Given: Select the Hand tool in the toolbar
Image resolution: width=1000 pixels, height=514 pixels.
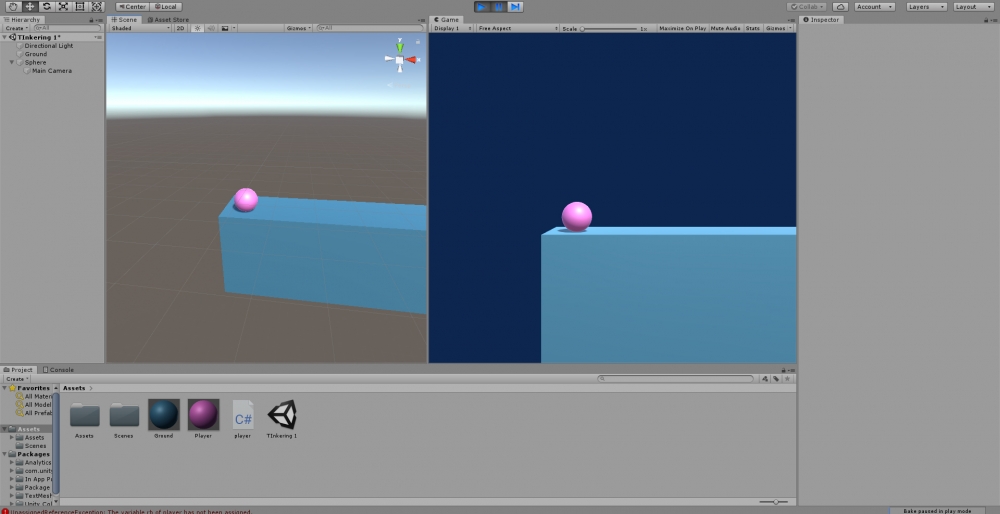Looking at the screenshot, I should 13,6.
